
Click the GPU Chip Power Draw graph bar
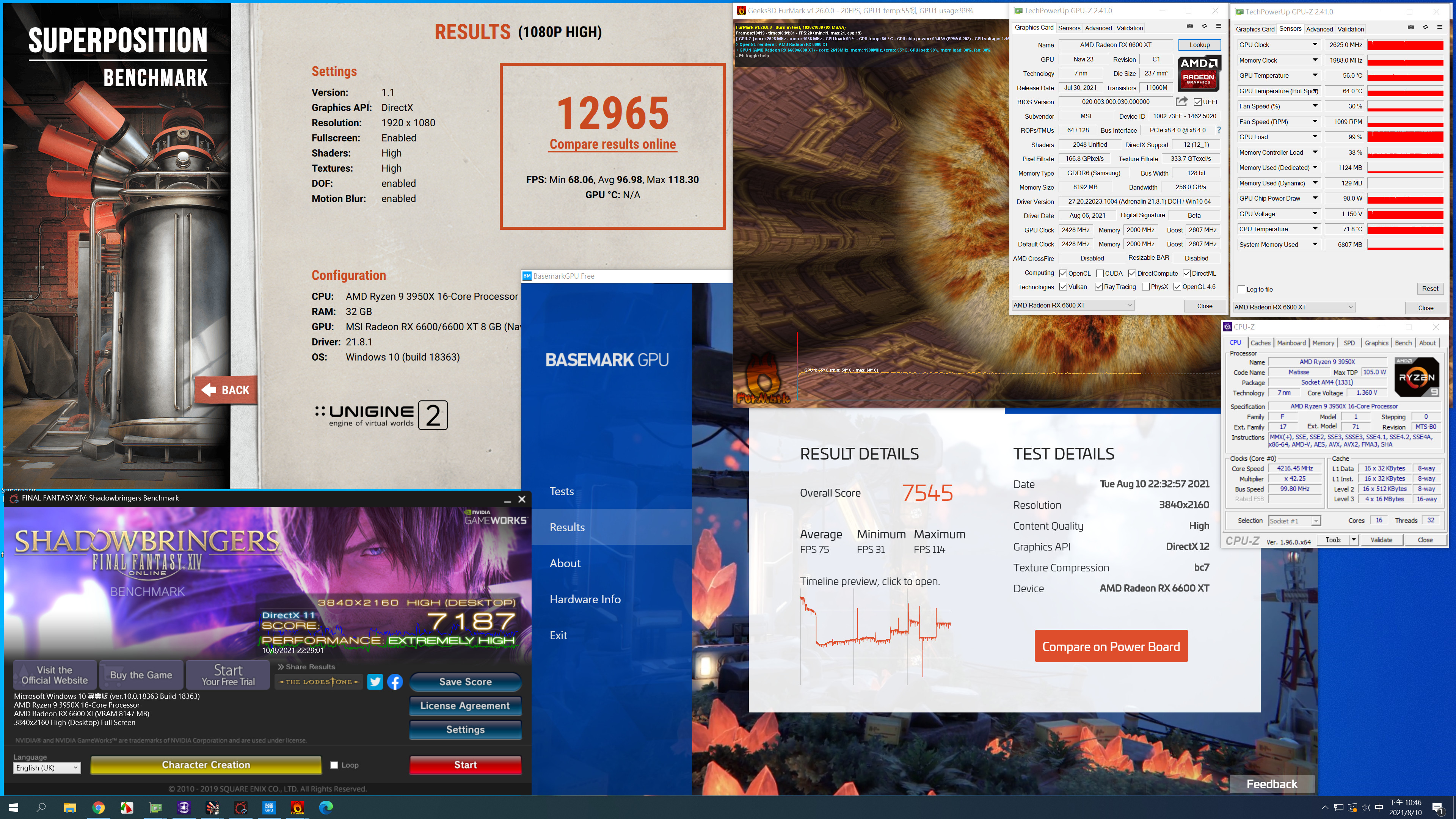1405,198
